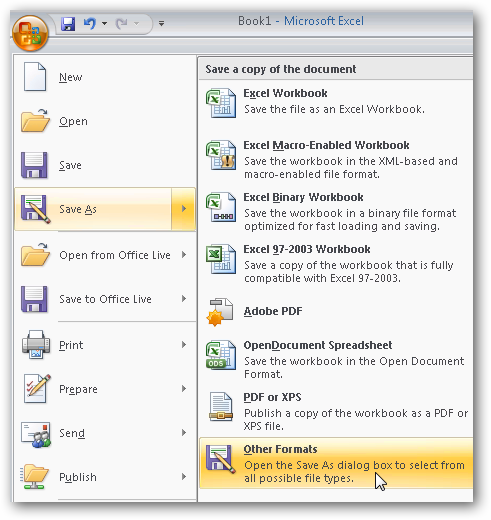Select Open from Office Live menu text
The height and width of the screenshot is (520, 491).
pyautogui.click(x=115, y=255)
